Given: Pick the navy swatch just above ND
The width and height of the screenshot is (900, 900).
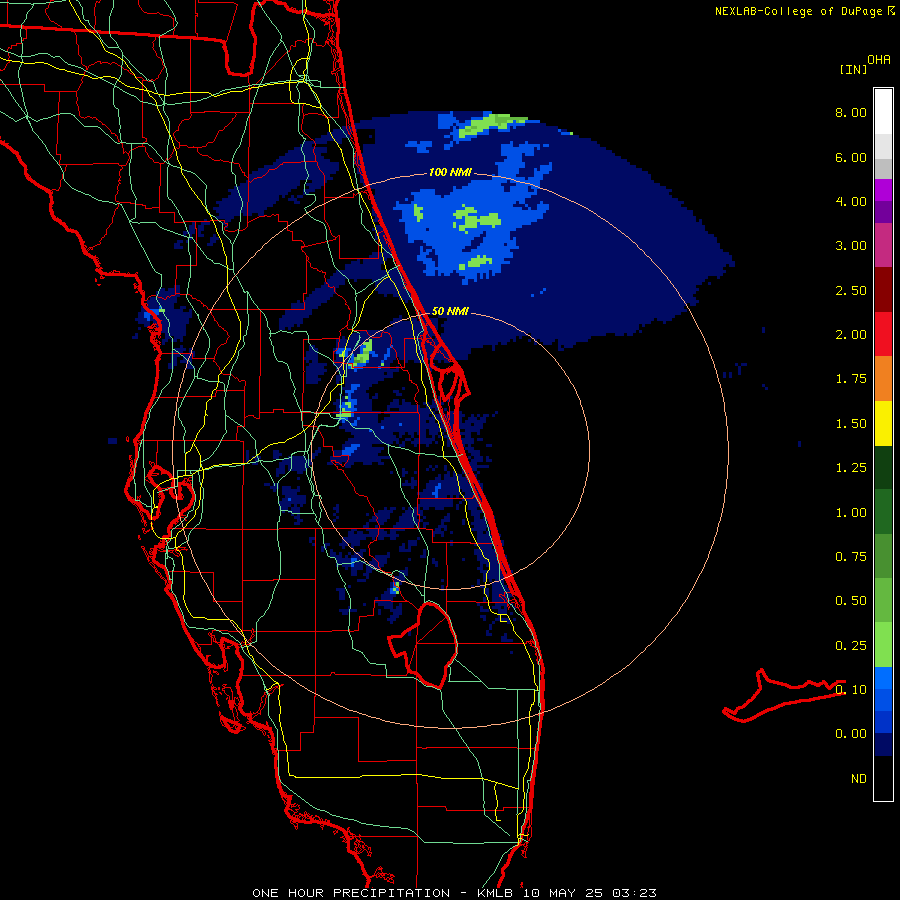Looking at the screenshot, I should 883,745.
